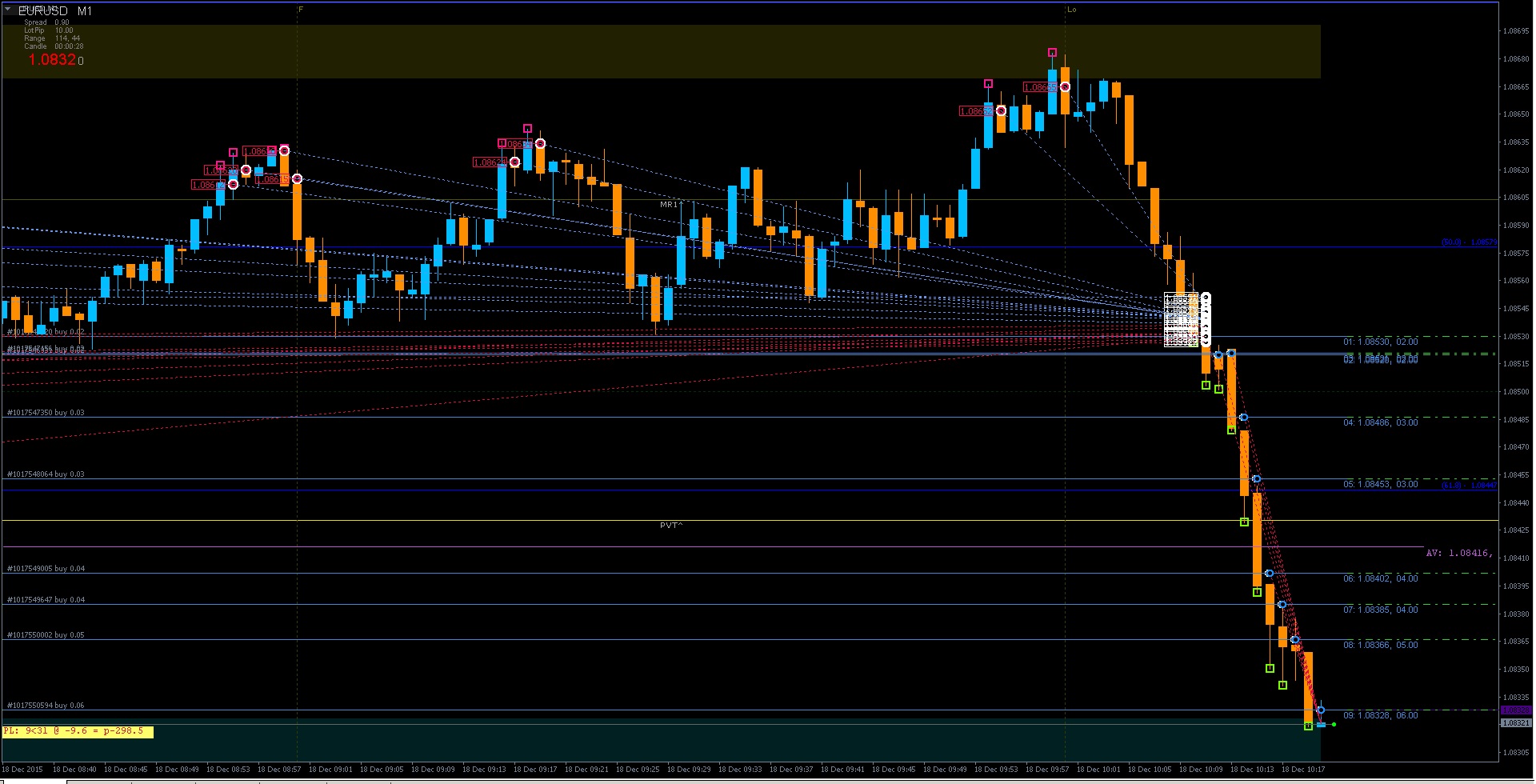The width and height of the screenshot is (1536, 784).
Task: Click the small green dot after last candle
Action: (x=1334, y=725)
